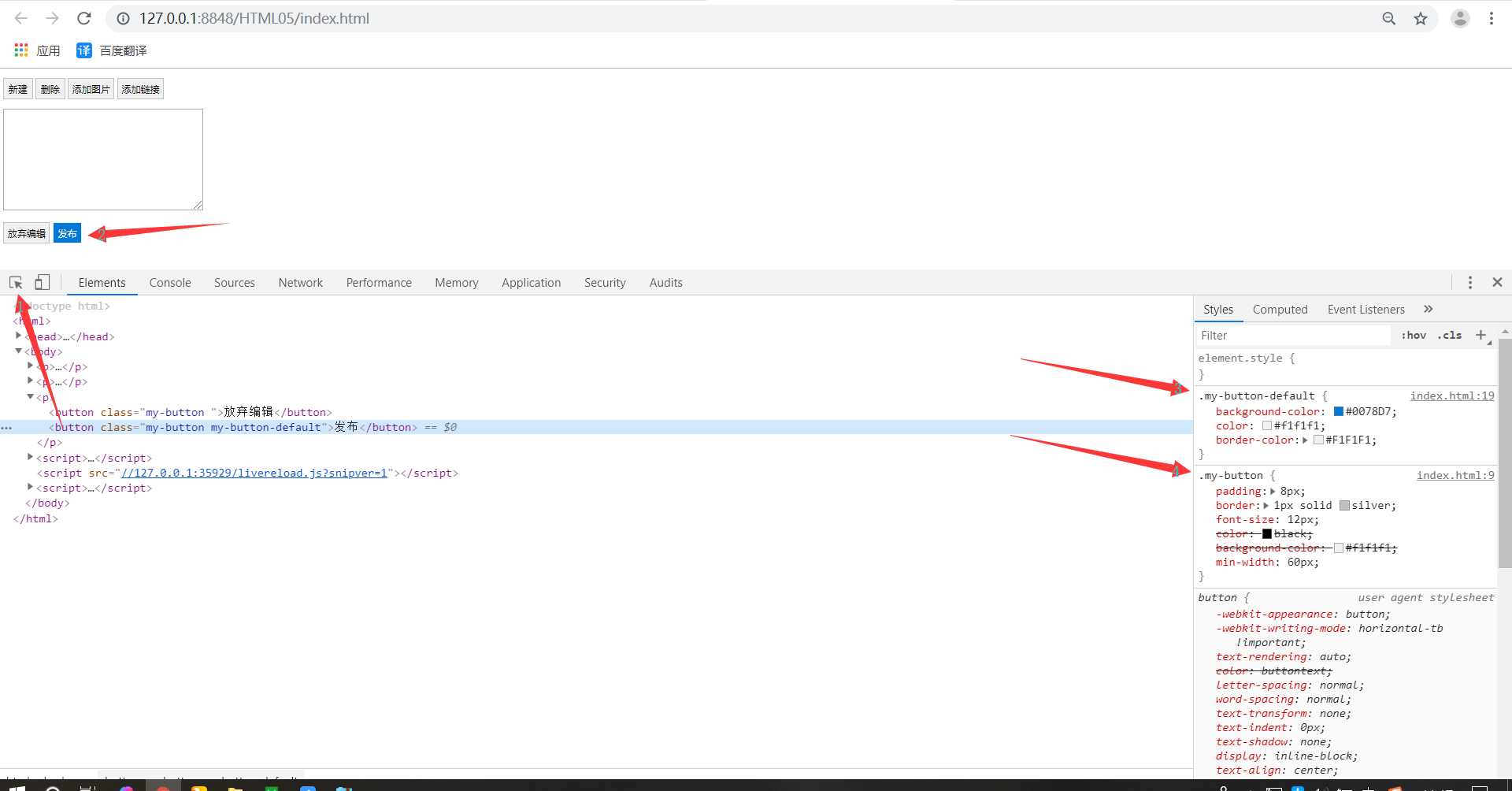Switch to the Network tab
Image resolution: width=1512 pixels, height=791 pixels.
coord(301,283)
